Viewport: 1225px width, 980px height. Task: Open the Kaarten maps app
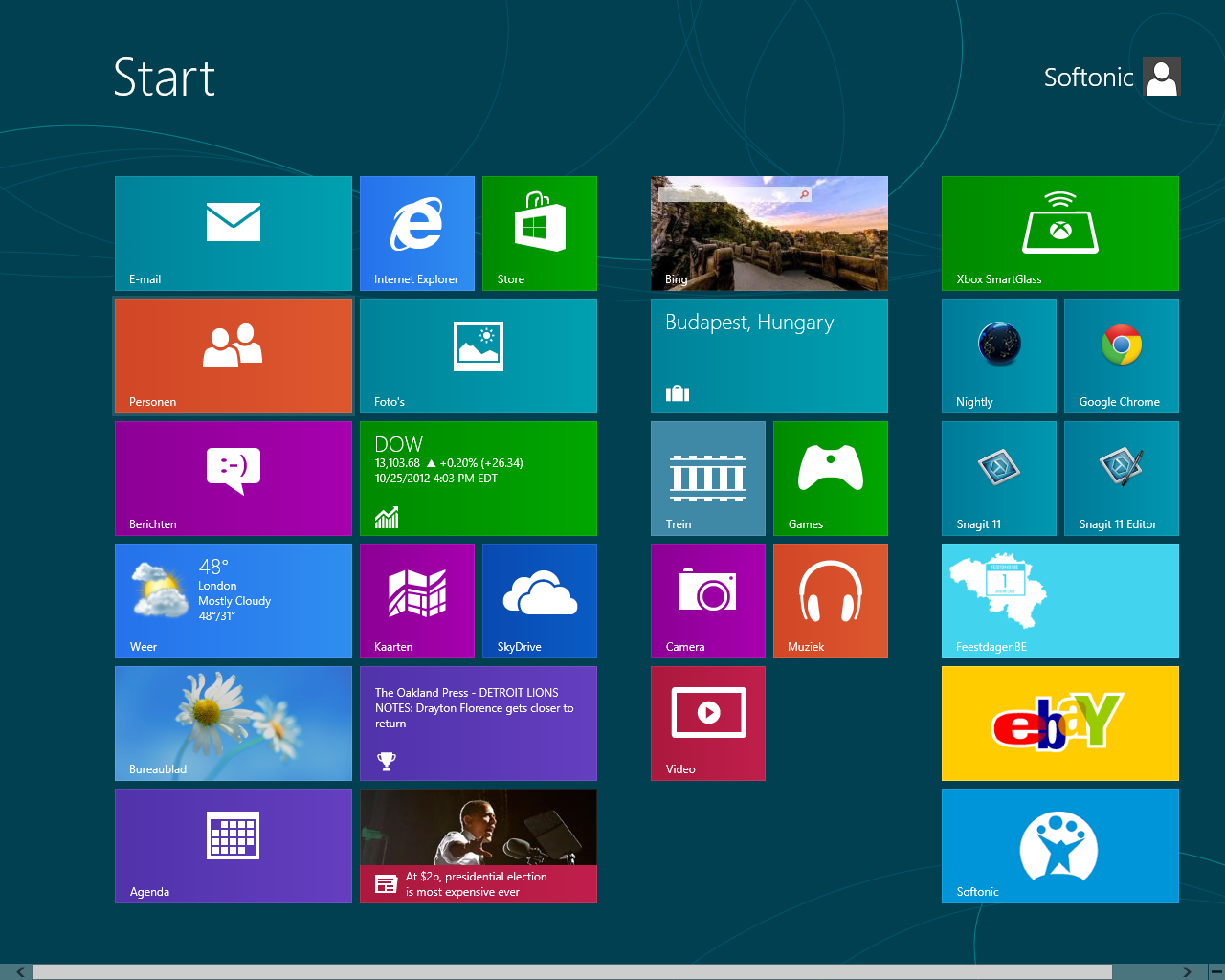[416, 600]
